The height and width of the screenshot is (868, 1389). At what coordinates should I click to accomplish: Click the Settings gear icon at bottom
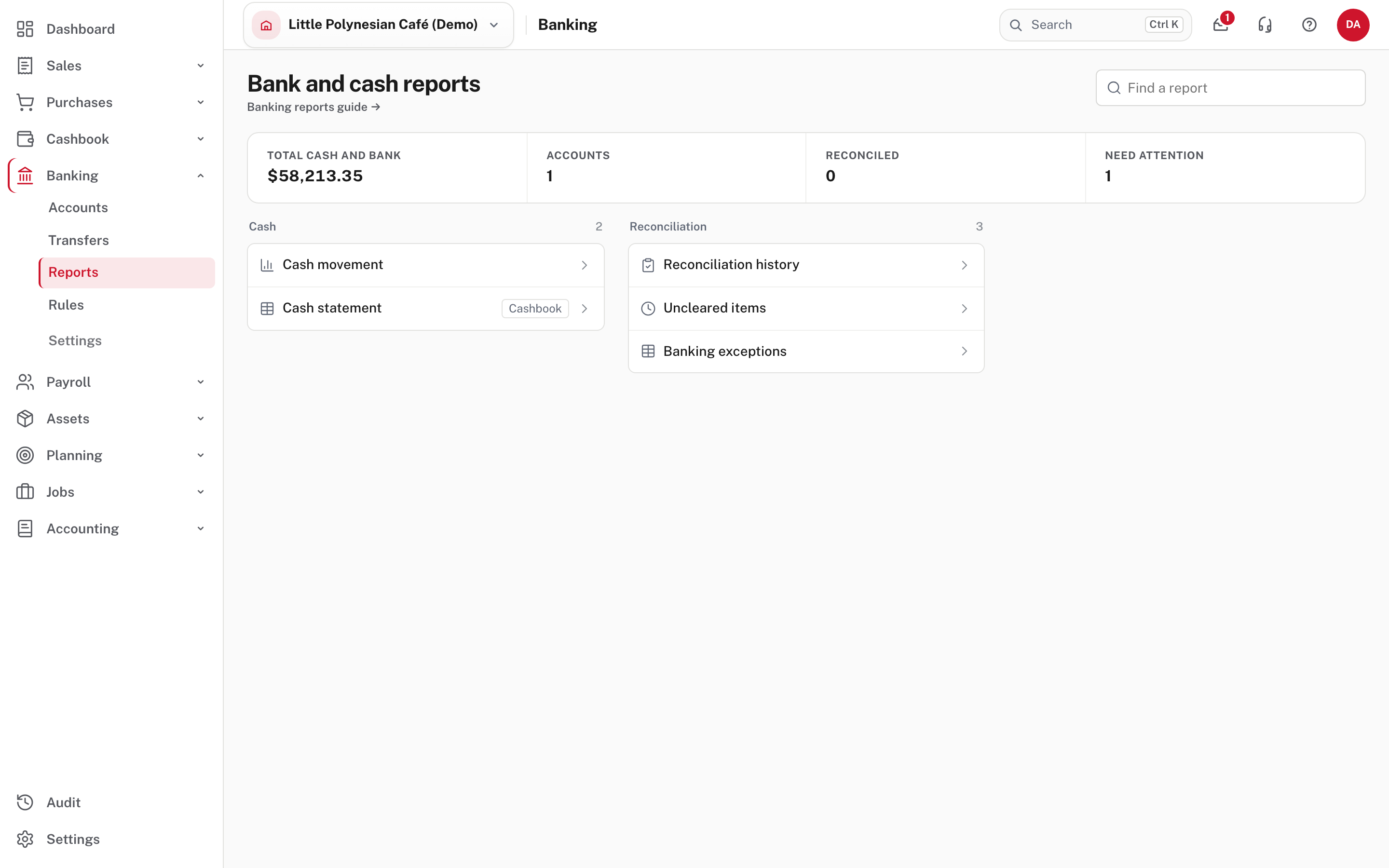25,839
